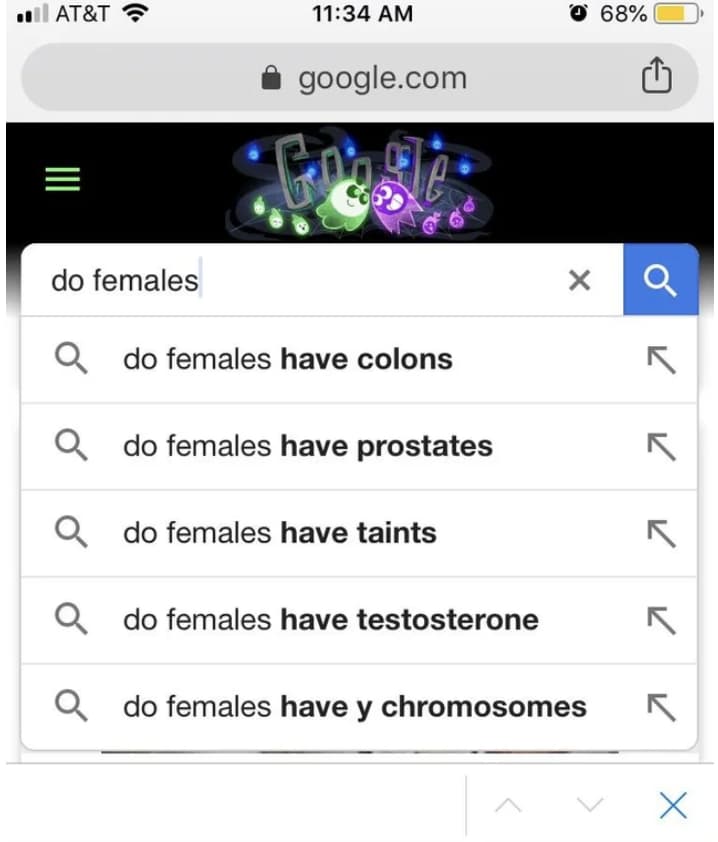Tap the 'do females' search input field
The height and width of the screenshot is (842, 718).
coord(300,281)
